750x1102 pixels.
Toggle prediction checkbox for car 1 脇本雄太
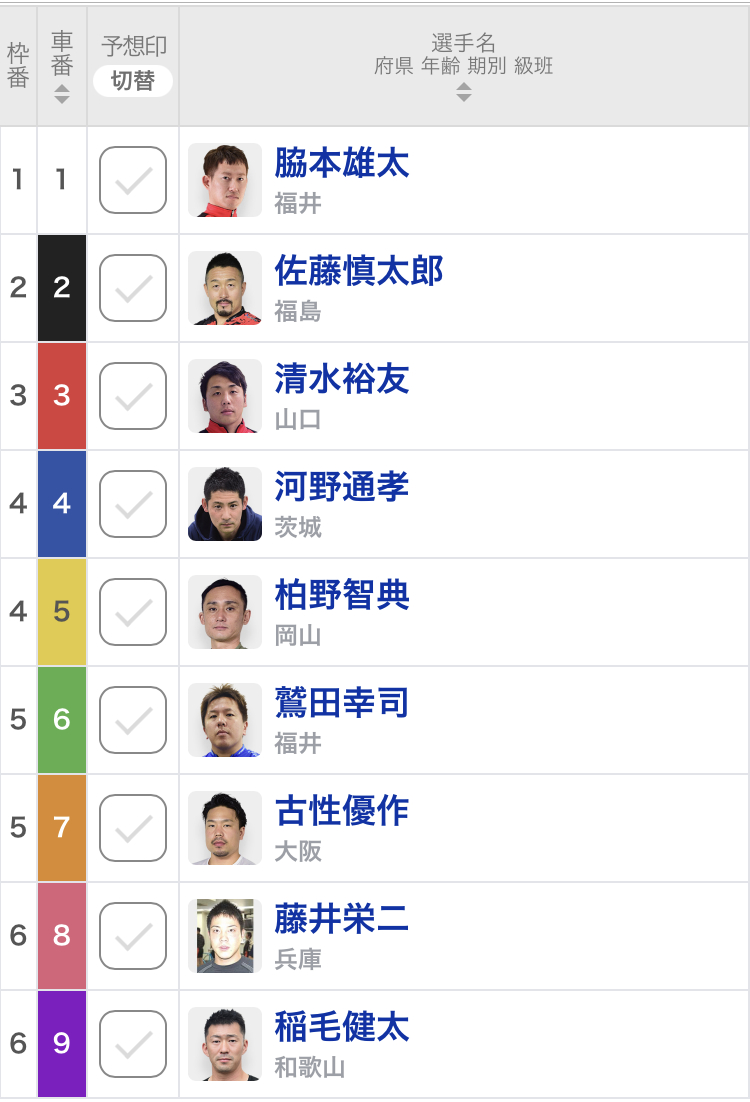click(133, 180)
